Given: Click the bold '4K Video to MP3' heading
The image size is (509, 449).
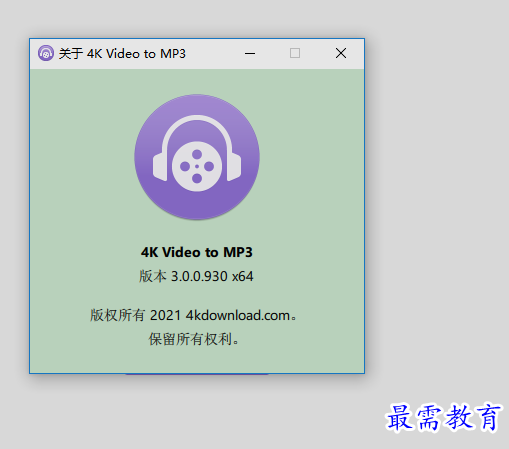Looking at the screenshot, I should pyautogui.click(x=197, y=252).
